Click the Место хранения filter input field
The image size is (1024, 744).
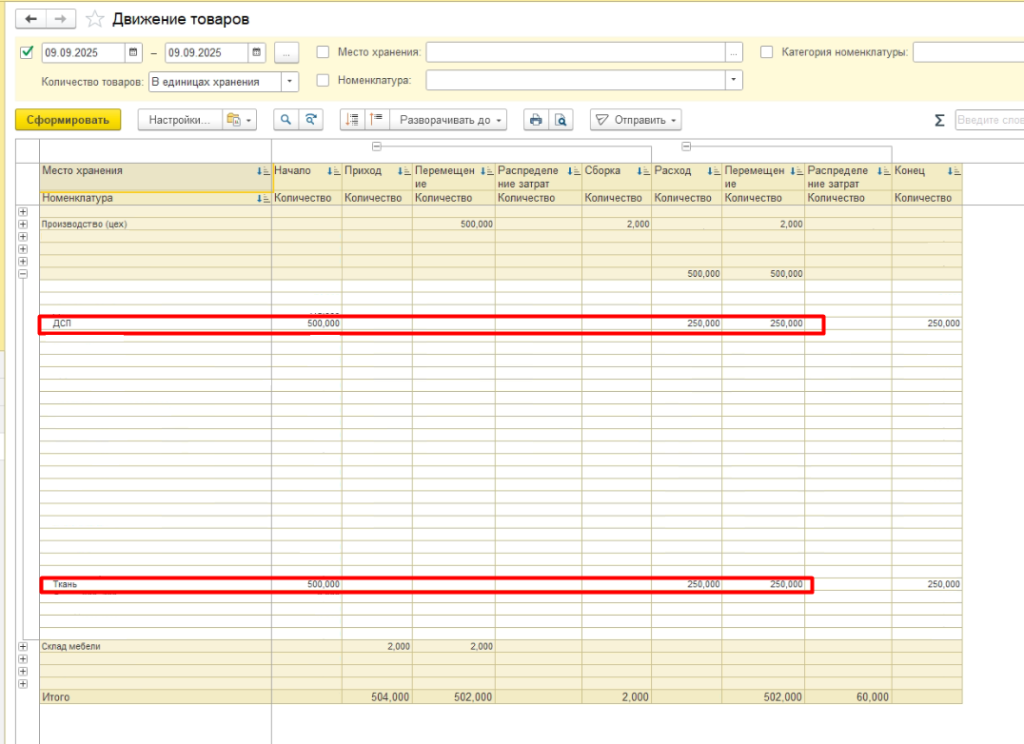click(575, 52)
